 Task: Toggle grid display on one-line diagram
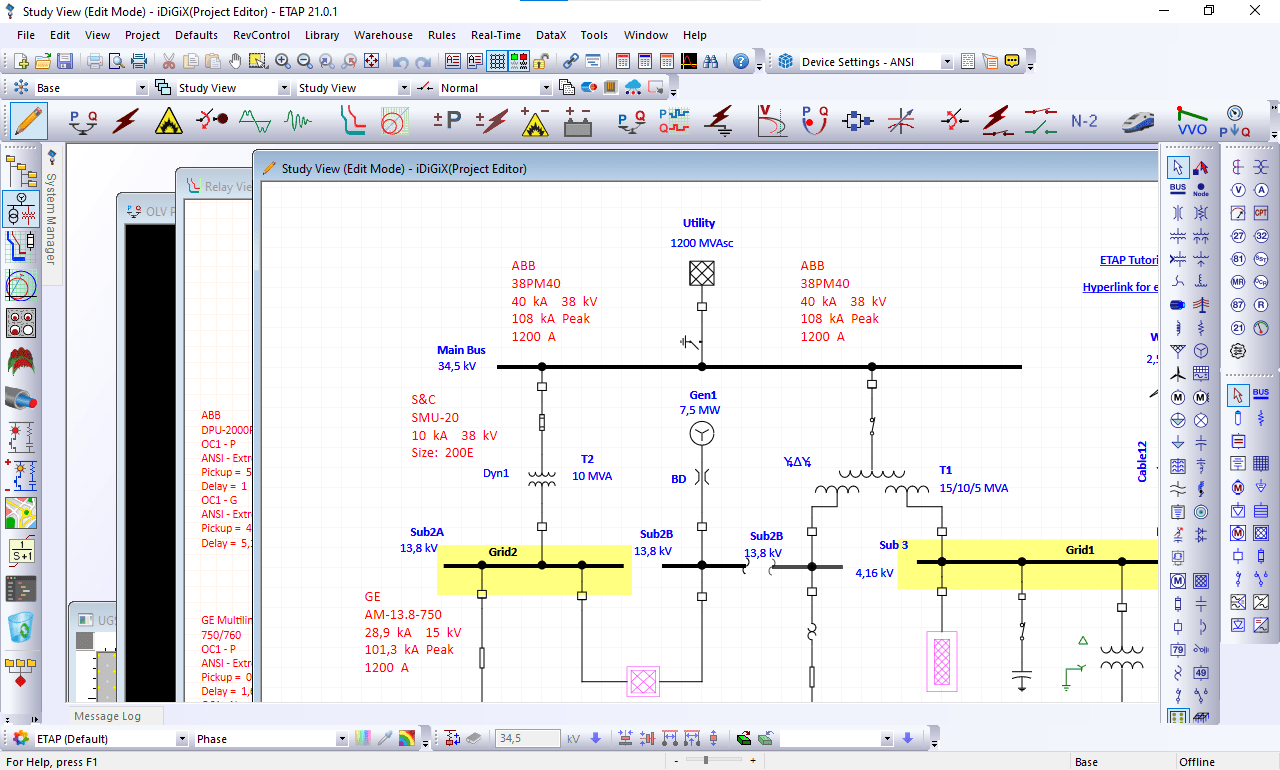pyautogui.click(x=497, y=62)
